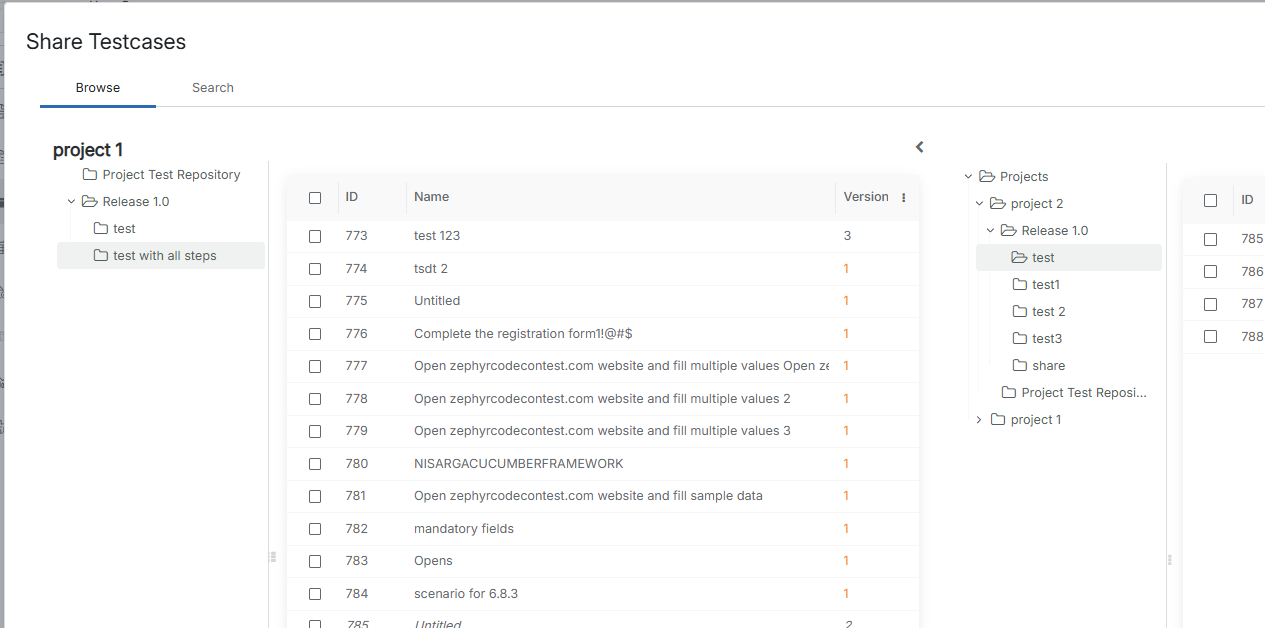The image size is (1265, 628).
Task: Click the left panel resize splitter handle
Action: click(x=272, y=557)
